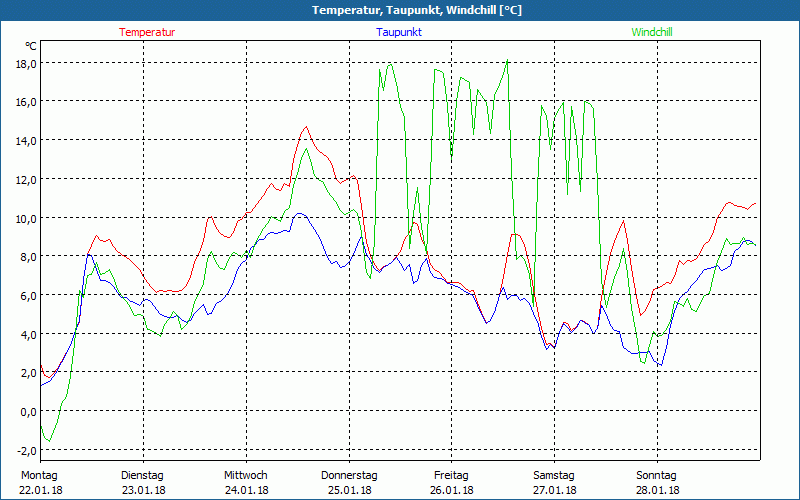This screenshot has height=500, width=800.
Task: Select the Sonntag day label
Action: pyautogui.click(x=657, y=475)
